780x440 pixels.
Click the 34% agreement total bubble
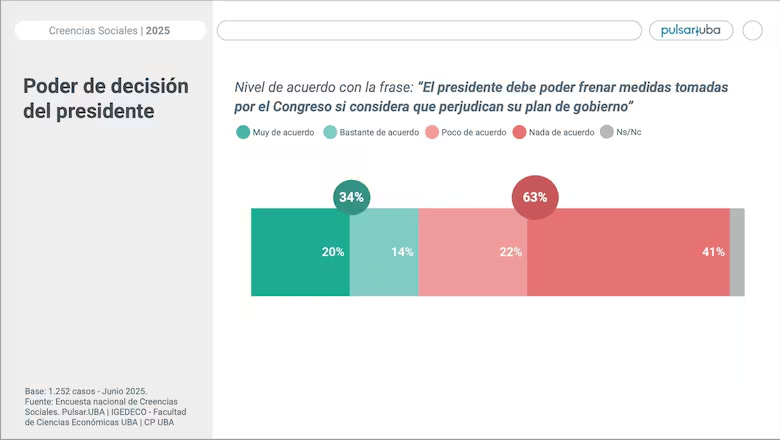pyautogui.click(x=352, y=197)
